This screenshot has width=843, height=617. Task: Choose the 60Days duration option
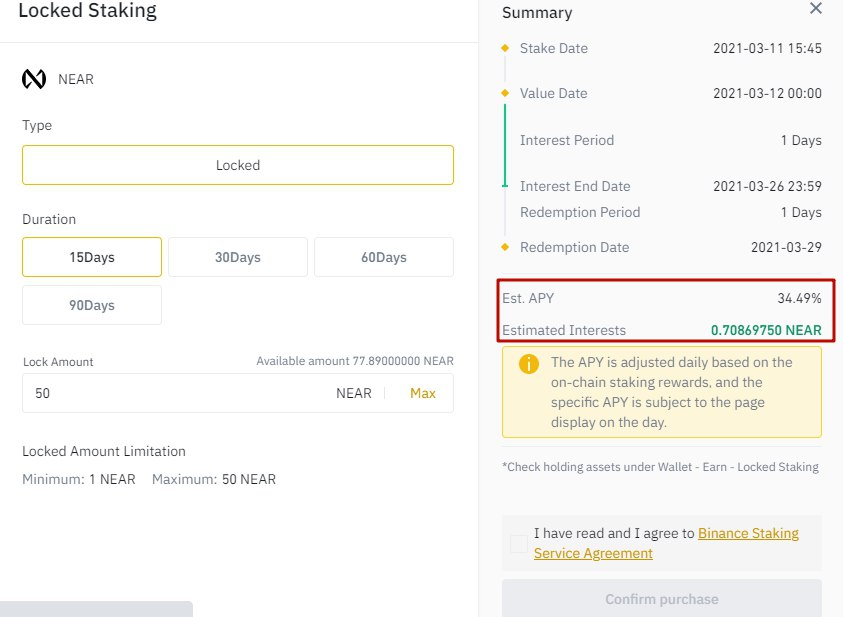pos(384,257)
